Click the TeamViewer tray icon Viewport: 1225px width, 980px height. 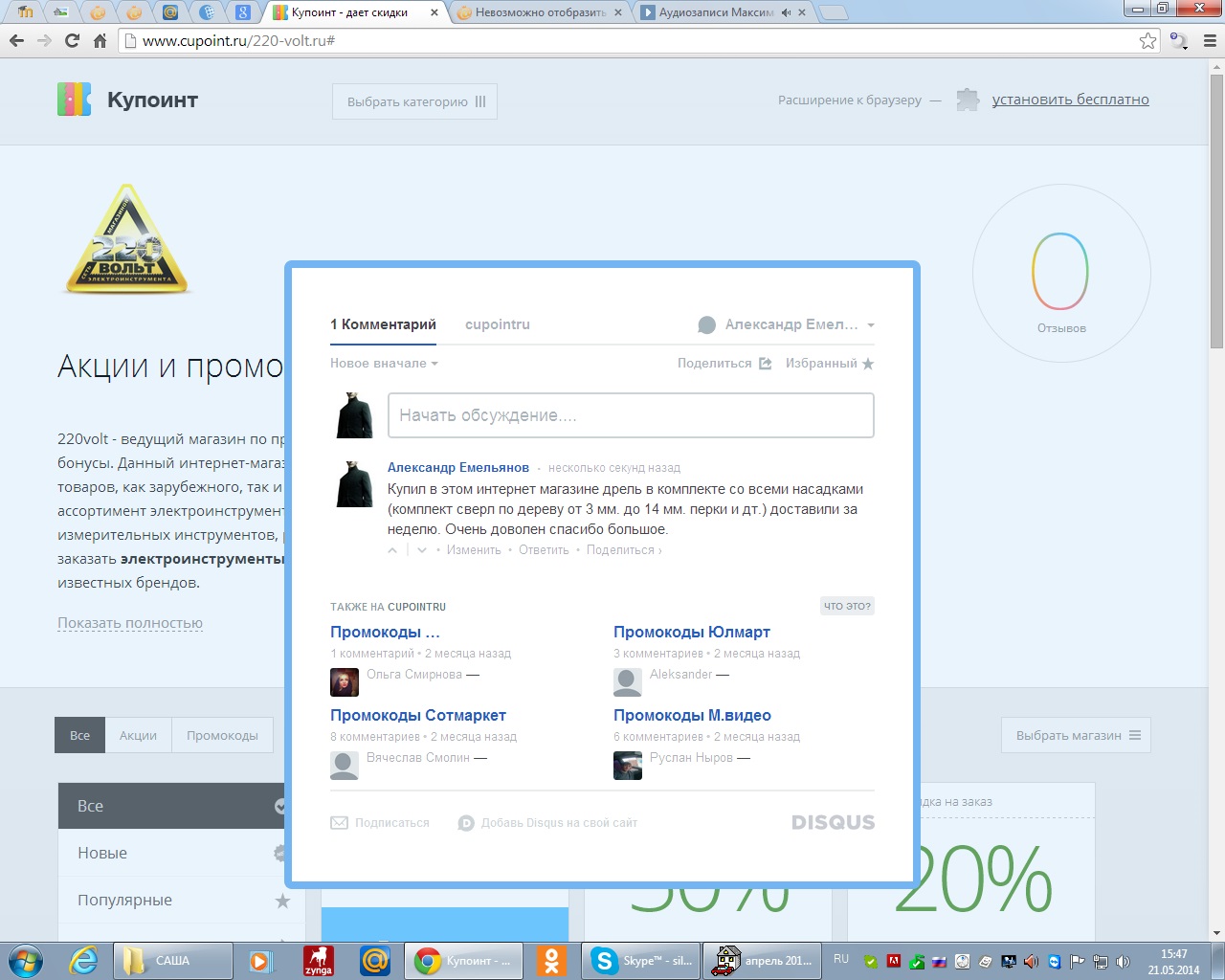point(1055,961)
